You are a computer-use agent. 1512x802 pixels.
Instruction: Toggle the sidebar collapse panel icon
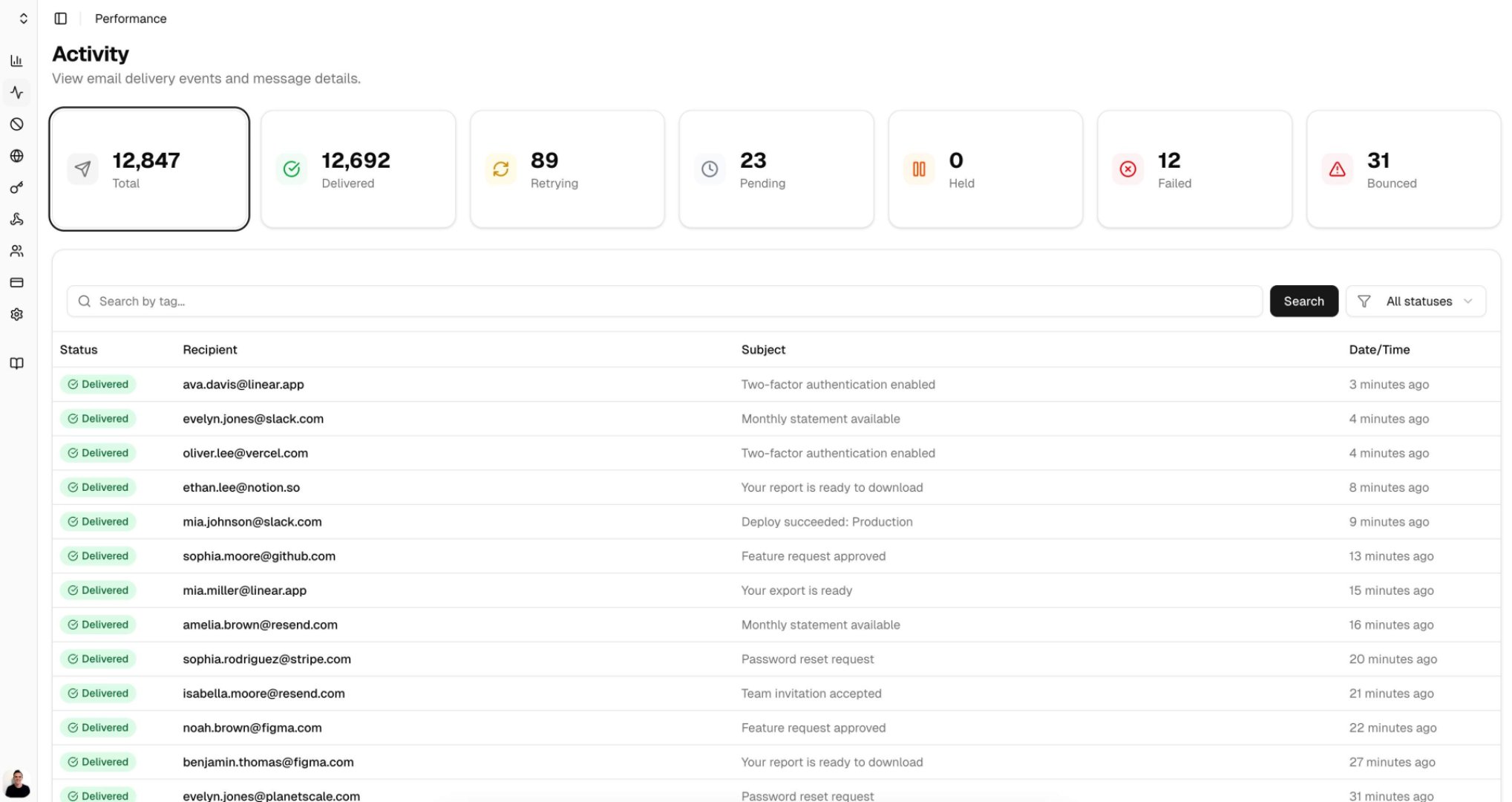coord(60,18)
